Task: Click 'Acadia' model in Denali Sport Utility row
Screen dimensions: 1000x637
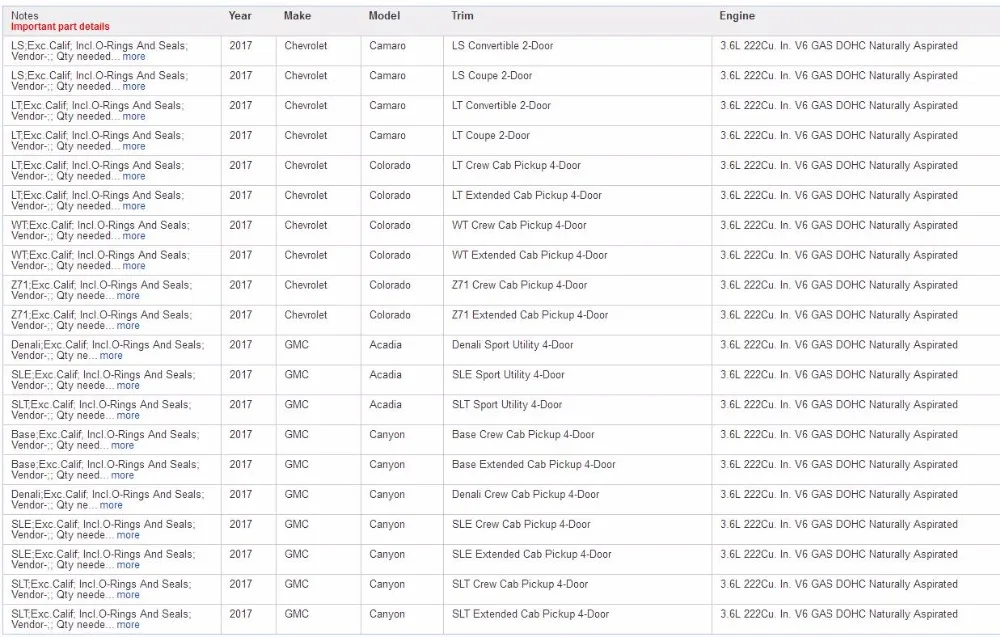Action: point(385,345)
